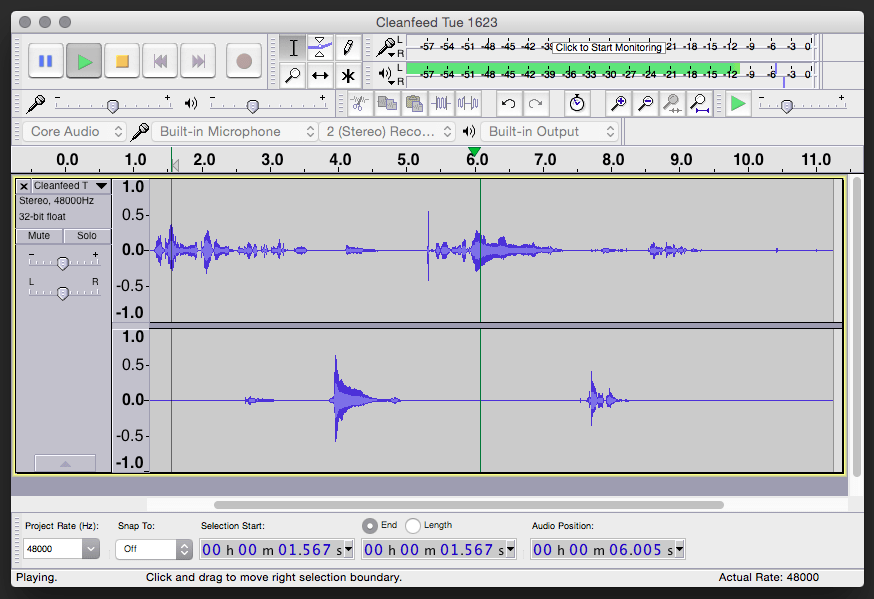Select the Multi-Tool asterisk mode
The image size is (874, 599).
coord(348,75)
